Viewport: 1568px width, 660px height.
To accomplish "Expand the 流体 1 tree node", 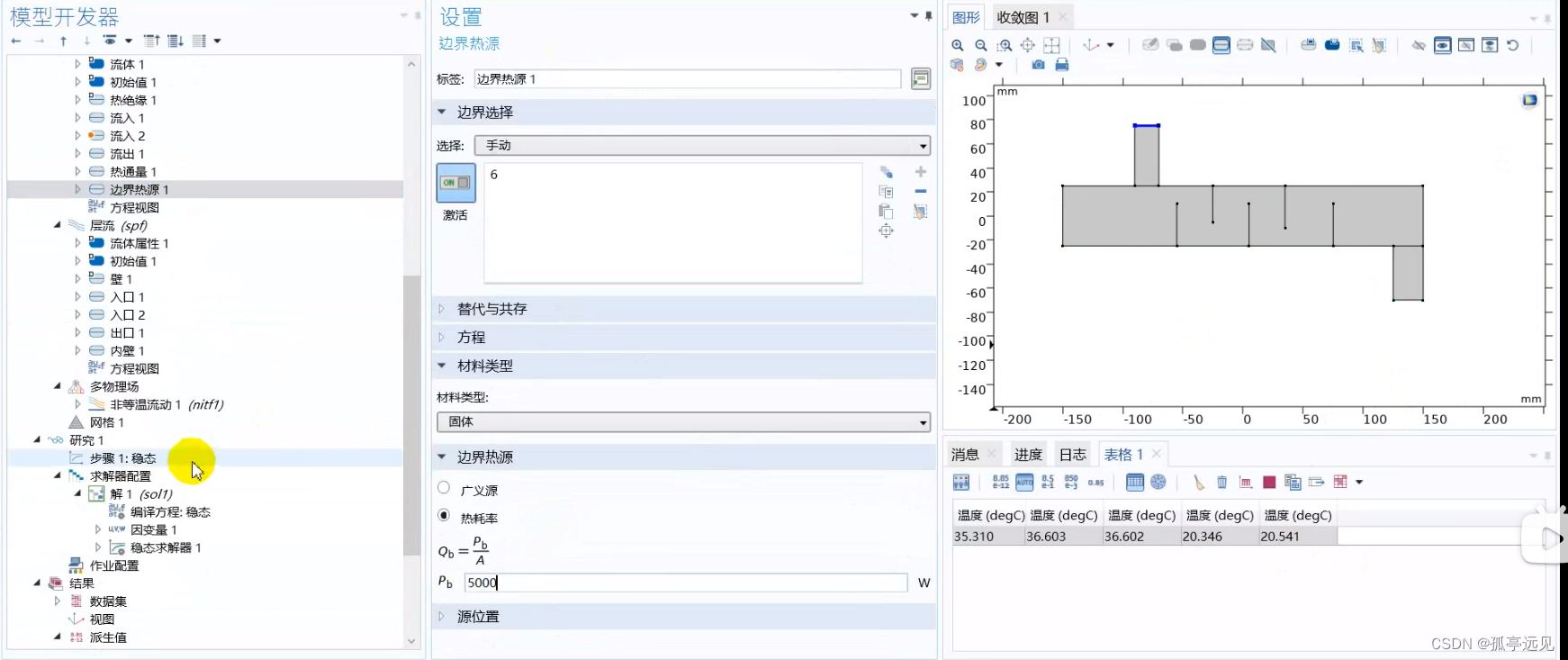I will pos(77,64).
